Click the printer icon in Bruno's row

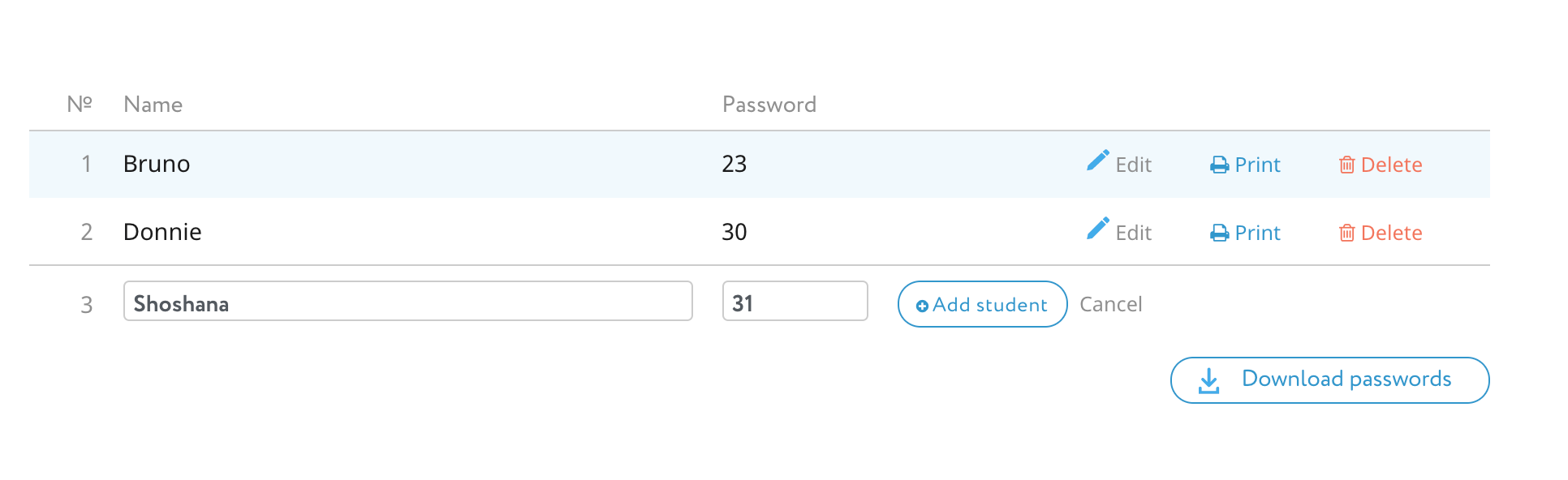(x=1219, y=165)
